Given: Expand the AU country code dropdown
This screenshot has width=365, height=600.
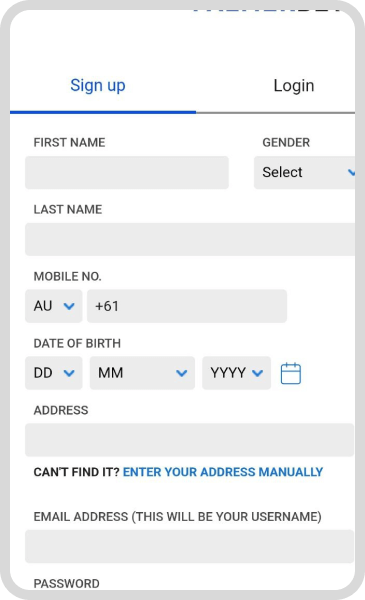Looking at the screenshot, I should tap(54, 306).
